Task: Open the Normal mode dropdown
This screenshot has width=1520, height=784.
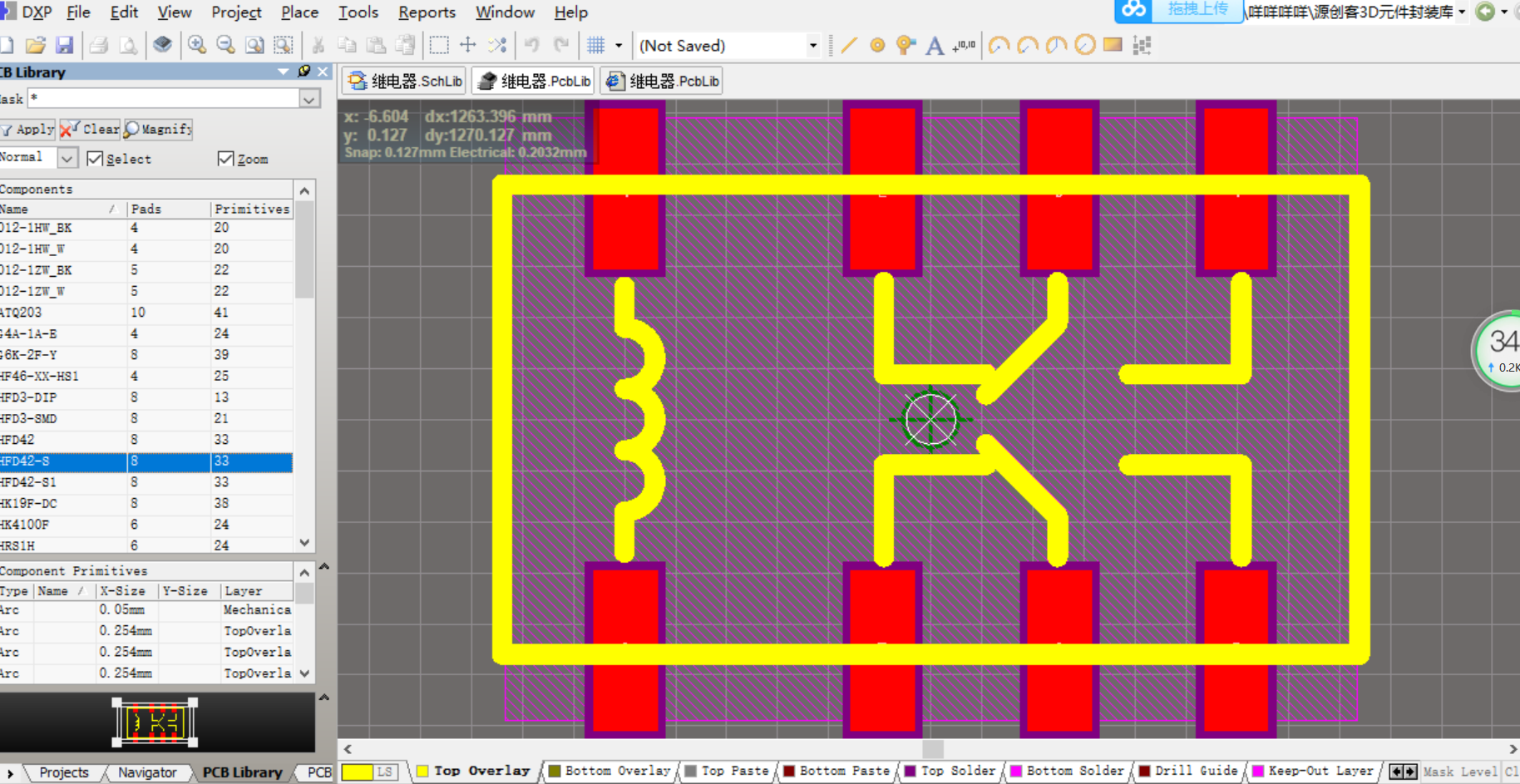Action: pyautogui.click(x=67, y=157)
